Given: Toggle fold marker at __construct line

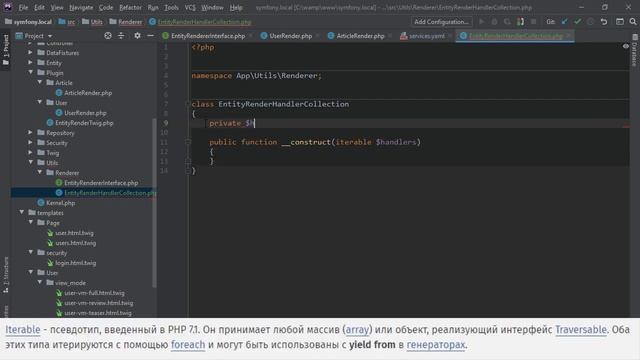Looking at the screenshot, I should click(188, 142).
